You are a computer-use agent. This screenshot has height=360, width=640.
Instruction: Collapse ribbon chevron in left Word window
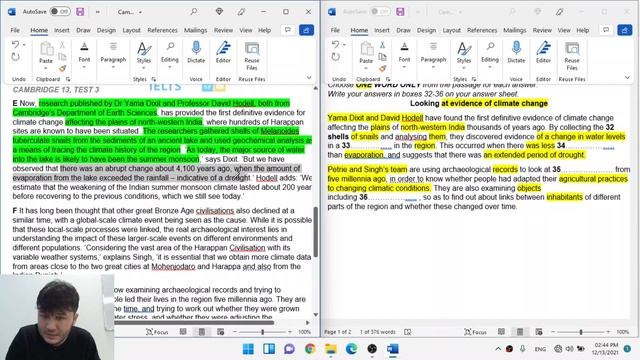coord(309,78)
